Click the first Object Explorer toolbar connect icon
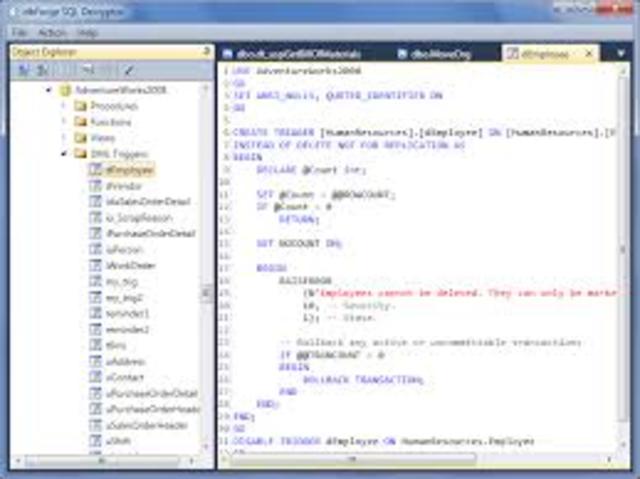Screen dimensions: 640x479 pos(24,70)
